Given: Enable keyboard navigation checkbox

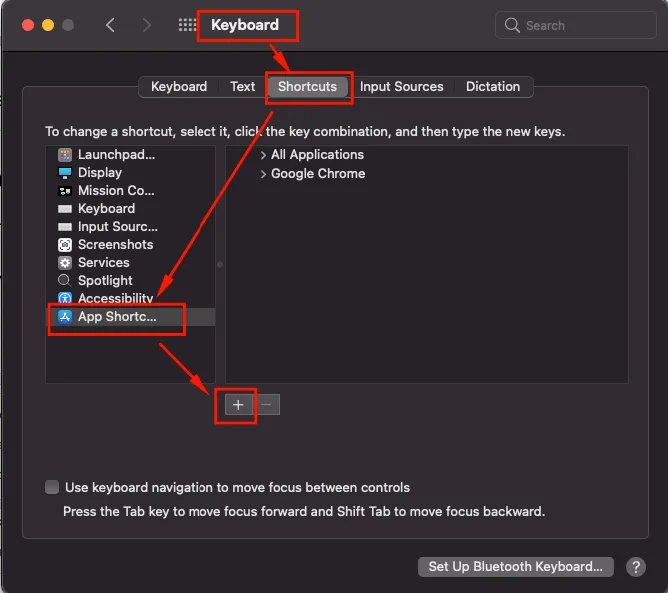Looking at the screenshot, I should [x=52, y=487].
